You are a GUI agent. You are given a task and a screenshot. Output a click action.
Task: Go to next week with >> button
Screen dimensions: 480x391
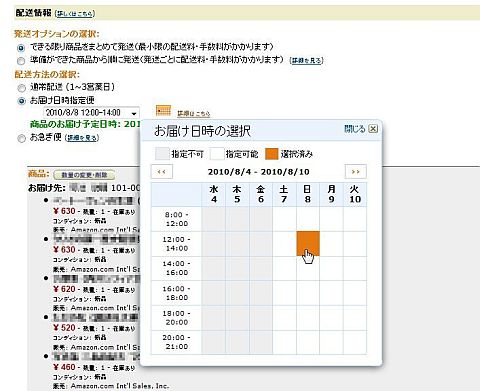click(356, 172)
